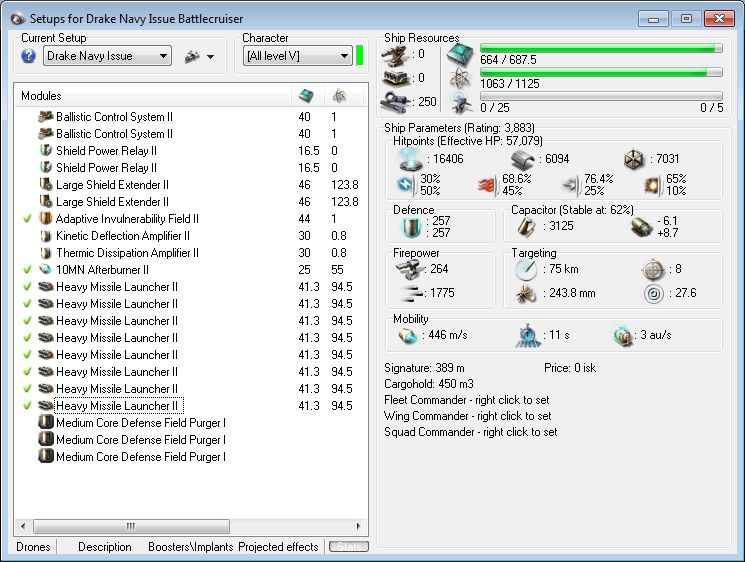Click the ship setup actions icon

click(192, 57)
